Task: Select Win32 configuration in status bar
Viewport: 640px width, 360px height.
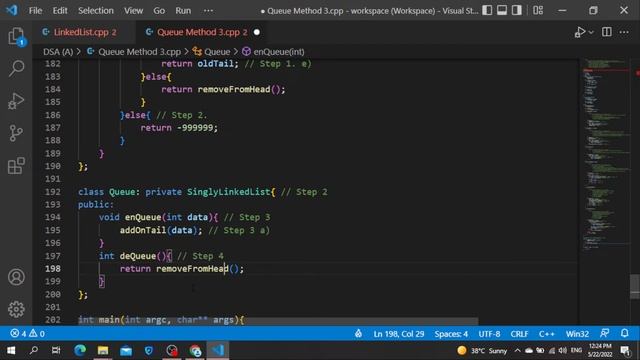Action: [x=577, y=334]
